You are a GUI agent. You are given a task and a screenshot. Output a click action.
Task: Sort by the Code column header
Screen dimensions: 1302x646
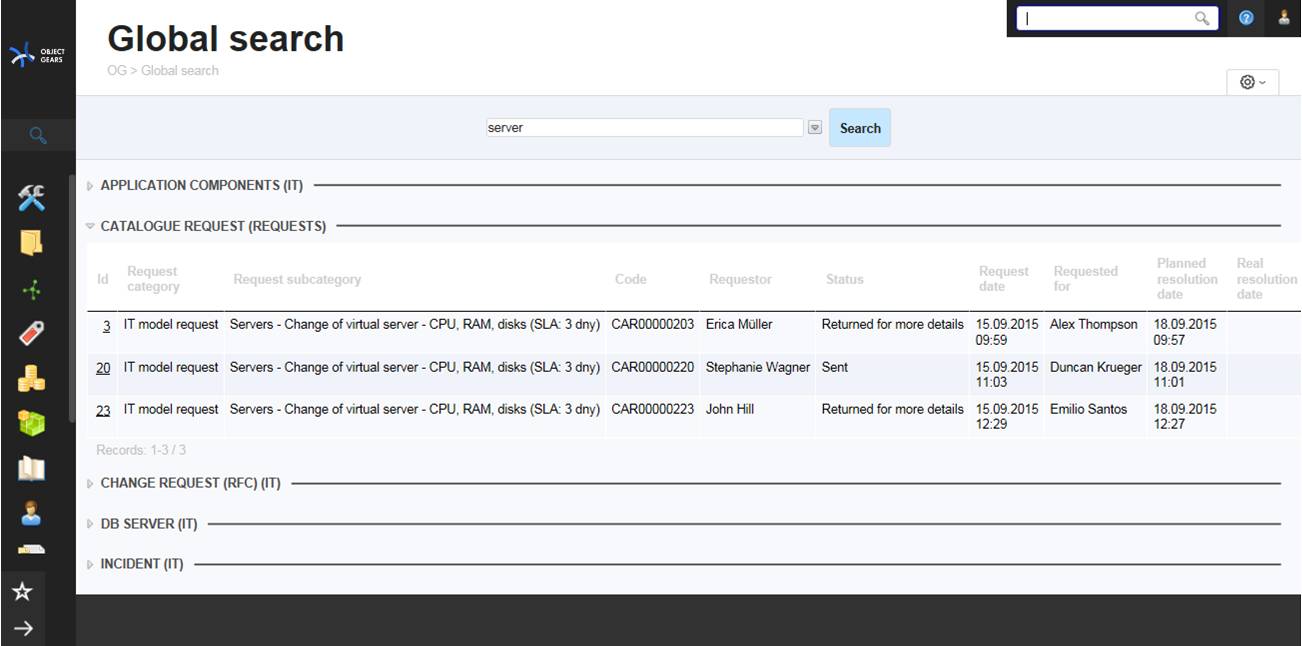click(631, 279)
